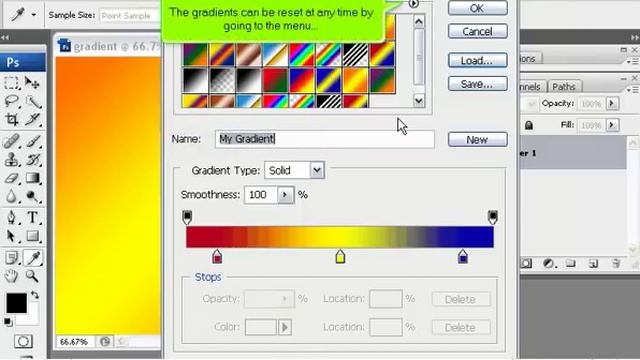Select the Clone Stamp tool
This screenshot has height=360, width=640.
11,160
